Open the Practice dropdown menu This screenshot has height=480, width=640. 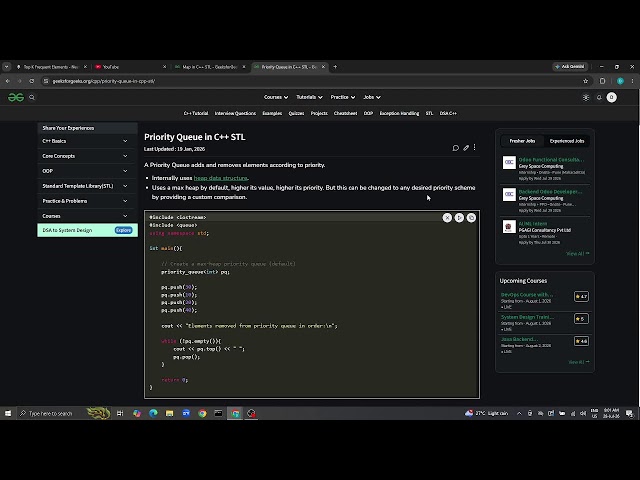(x=342, y=97)
